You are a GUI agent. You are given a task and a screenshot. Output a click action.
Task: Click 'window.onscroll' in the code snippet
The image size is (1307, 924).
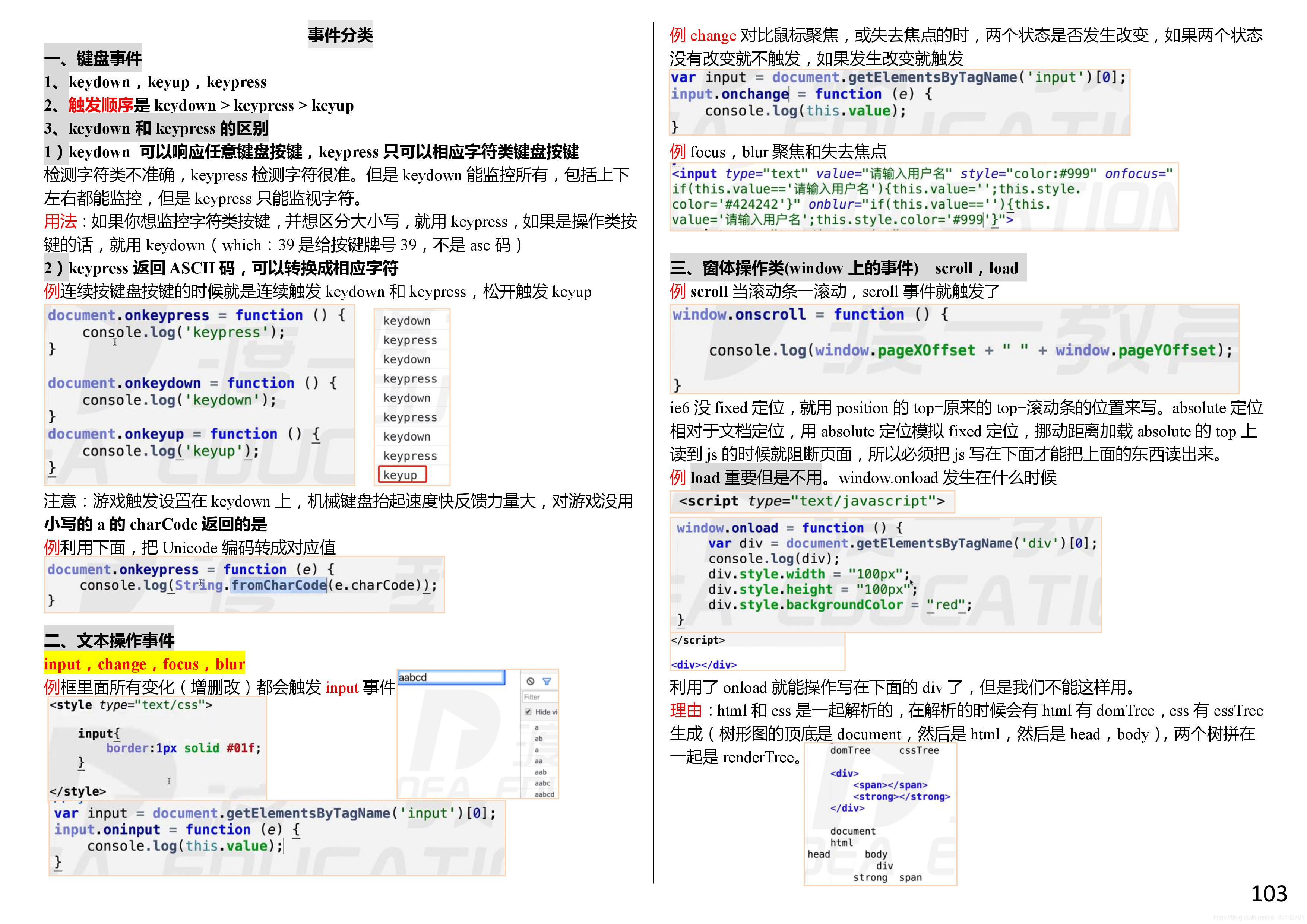(x=739, y=314)
